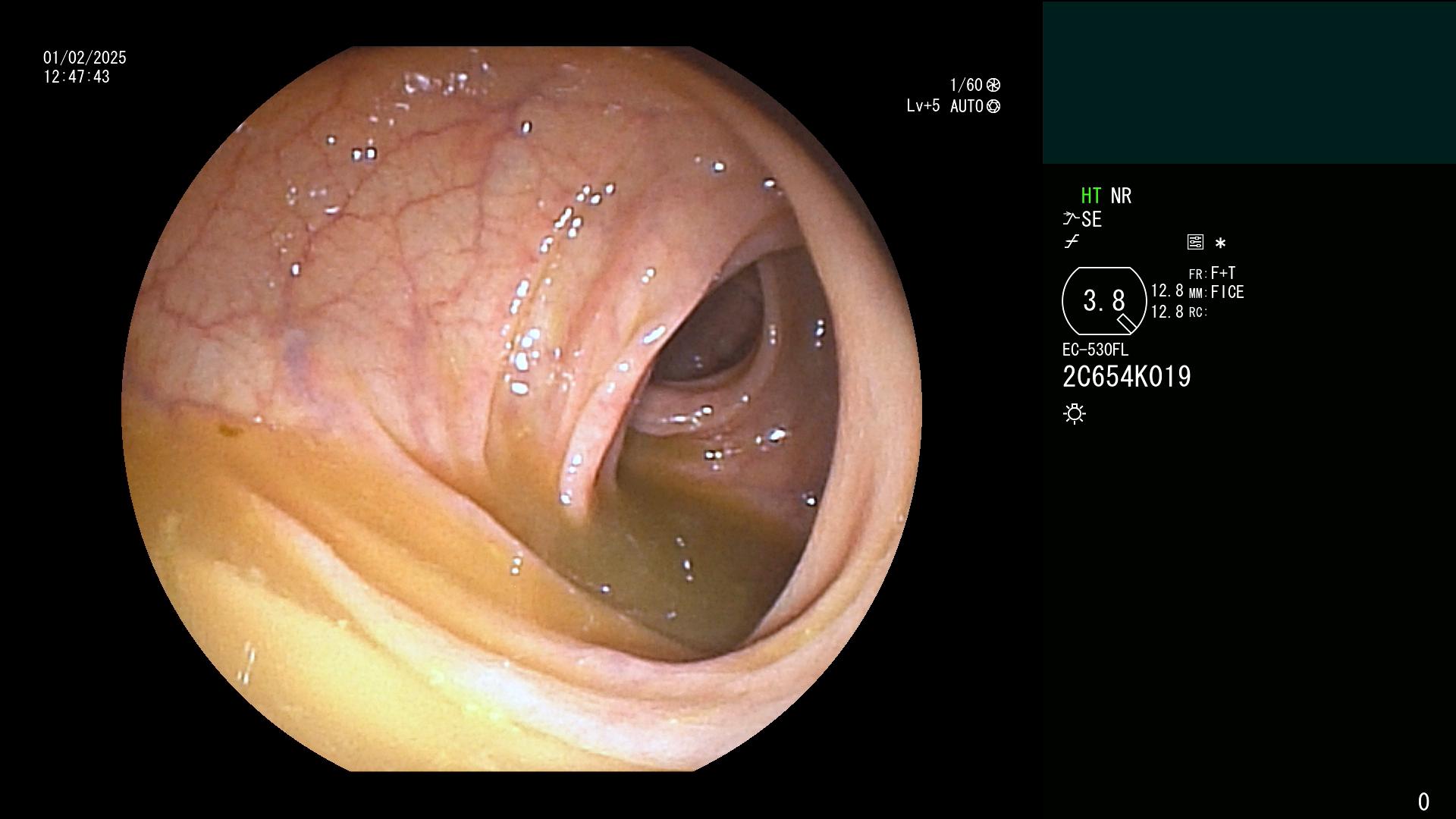
Task: Click the upper 12.8 diameter value
Action: pyautogui.click(x=1167, y=291)
